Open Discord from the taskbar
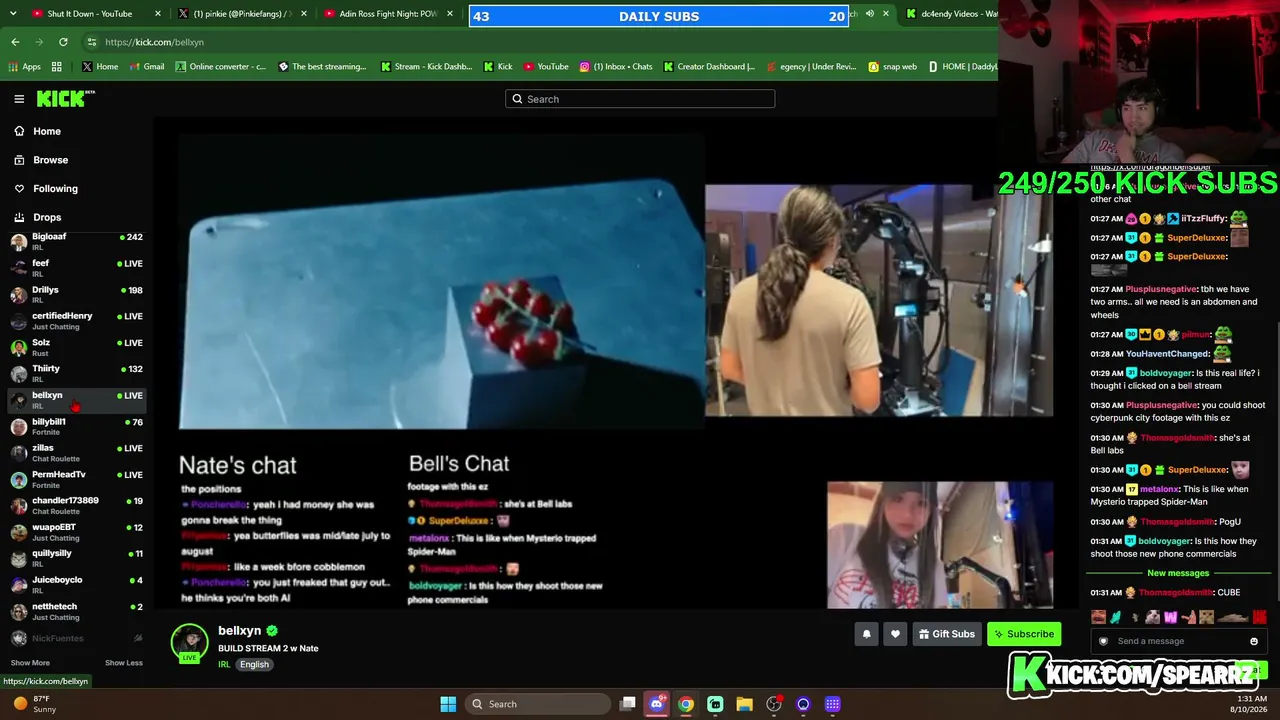The width and height of the screenshot is (1280, 720). coord(657,704)
